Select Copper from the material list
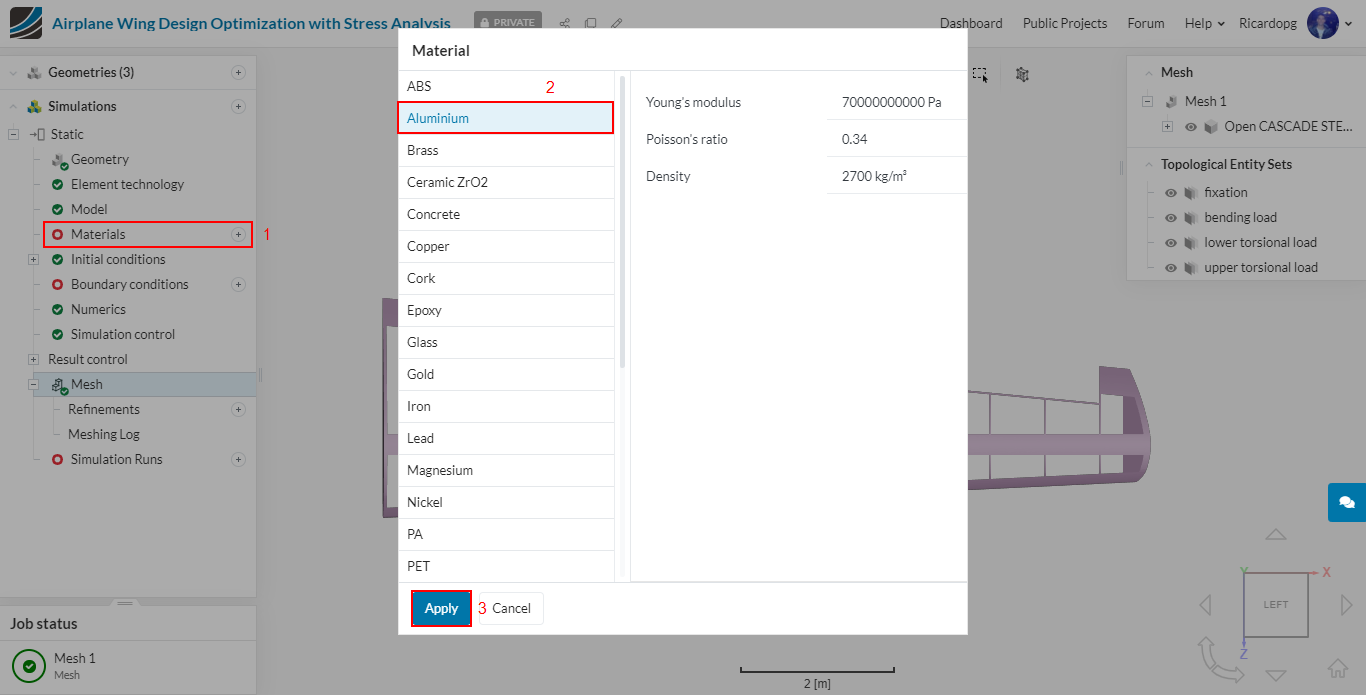1366x695 pixels. [x=506, y=246]
